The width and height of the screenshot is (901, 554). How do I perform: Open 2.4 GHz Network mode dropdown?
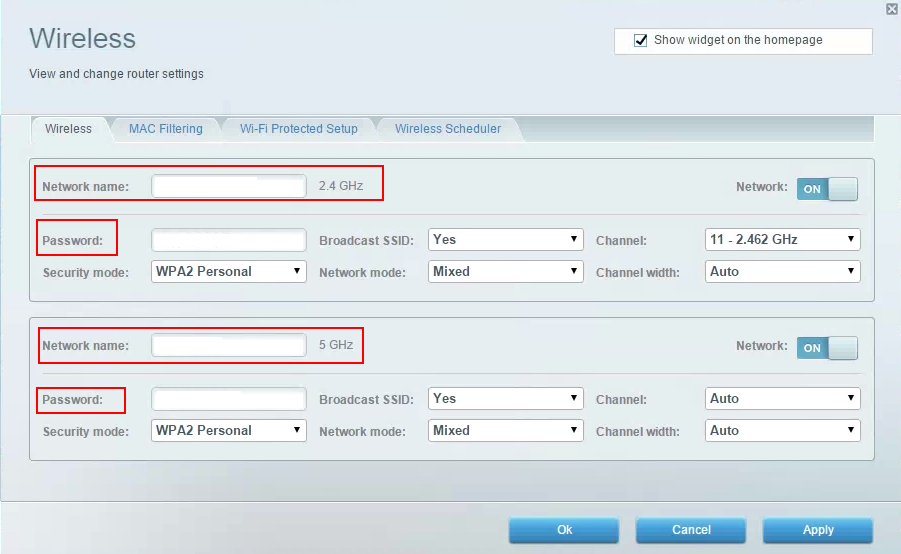(505, 271)
